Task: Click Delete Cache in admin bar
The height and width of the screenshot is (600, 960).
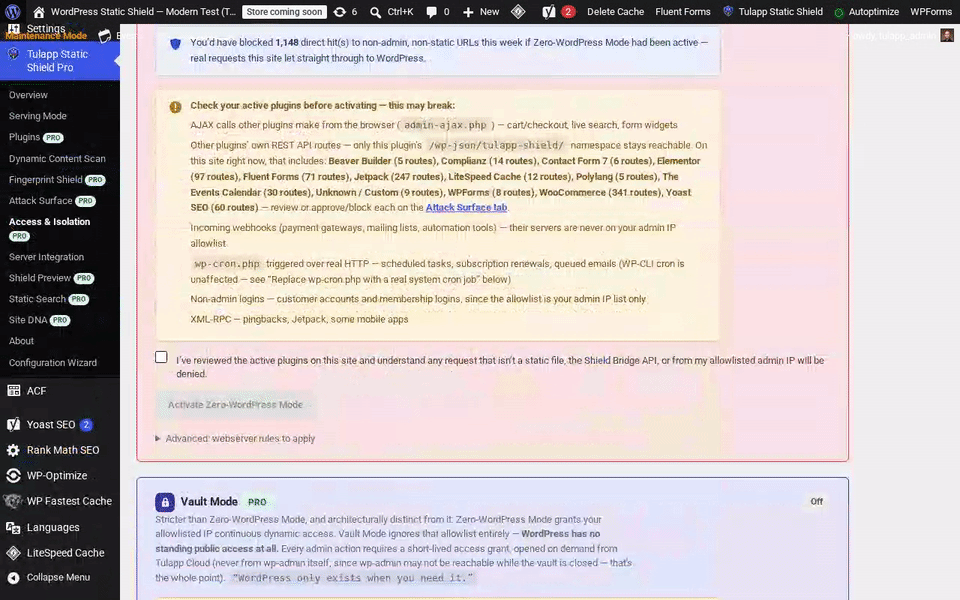Action: 615,12
